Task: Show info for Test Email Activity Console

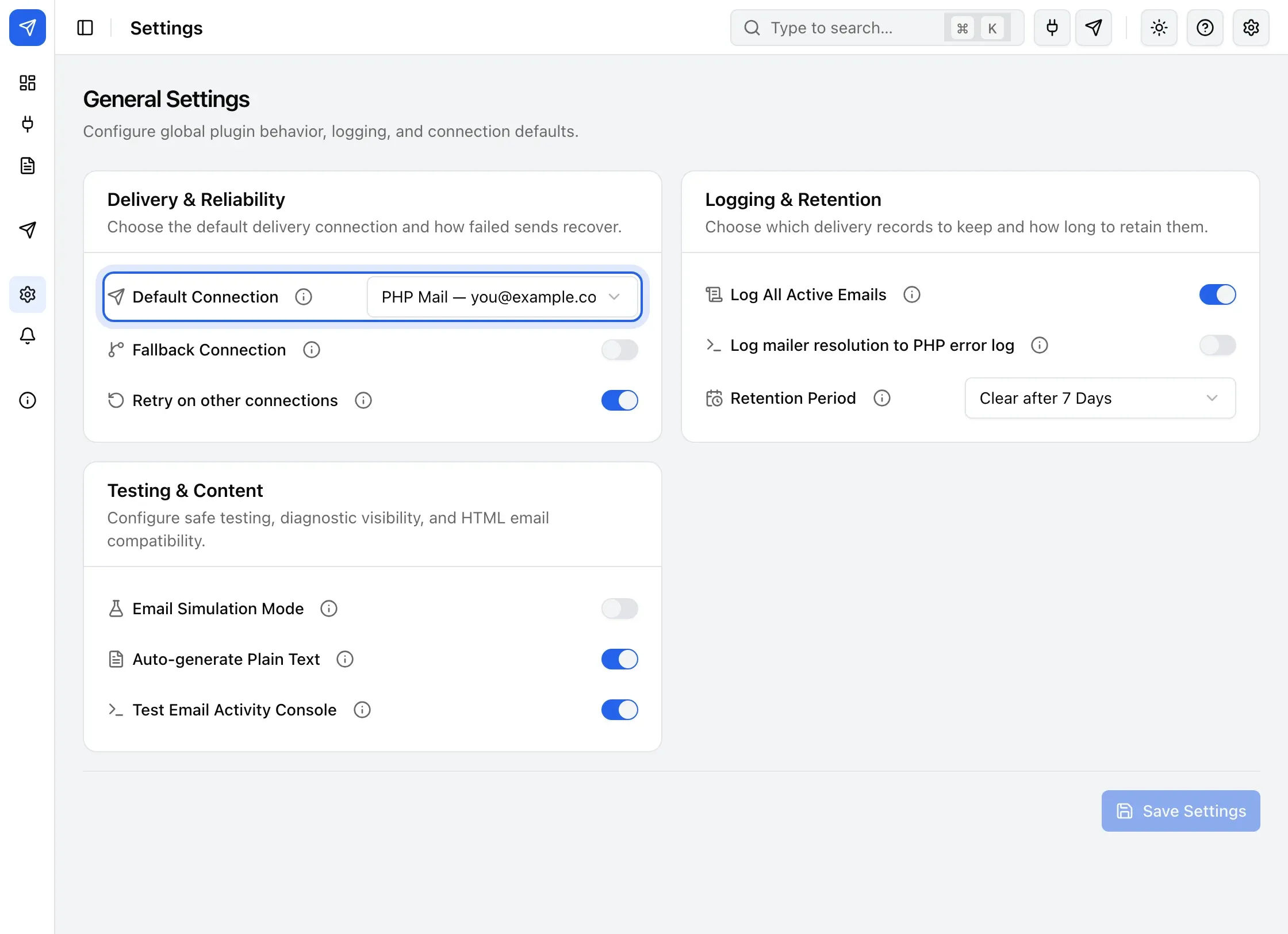Action: (x=362, y=710)
